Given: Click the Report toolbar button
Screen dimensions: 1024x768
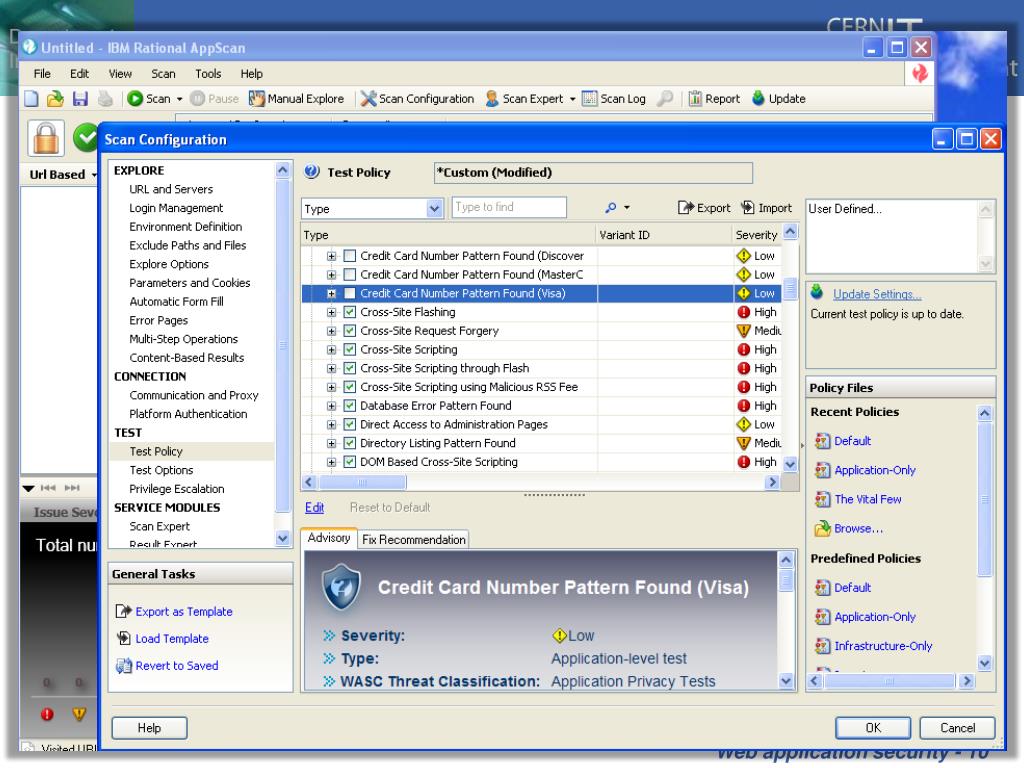Looking at the screenshot, I should tap(714, 99).
